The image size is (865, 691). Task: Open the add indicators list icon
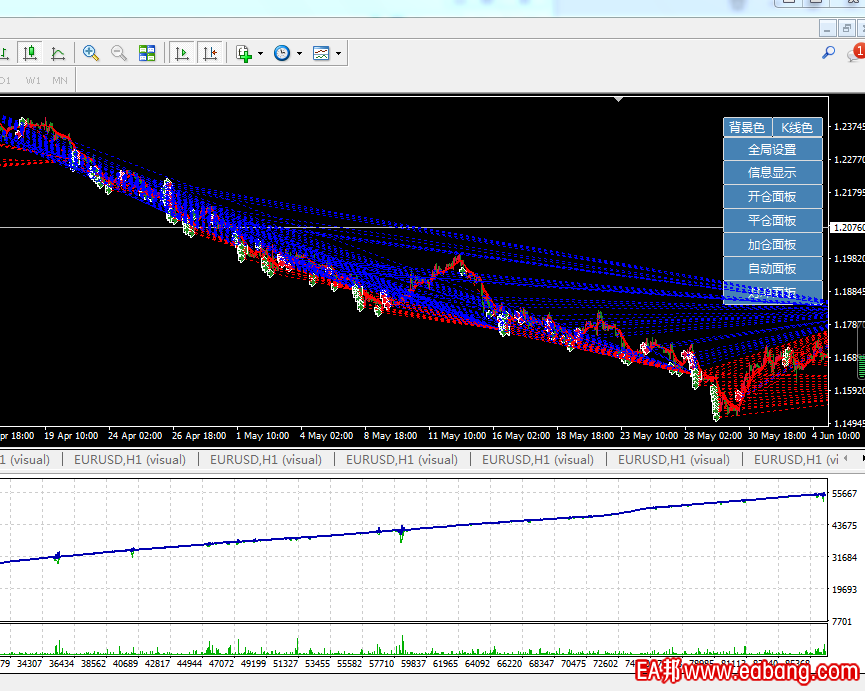tap(243, 53)
